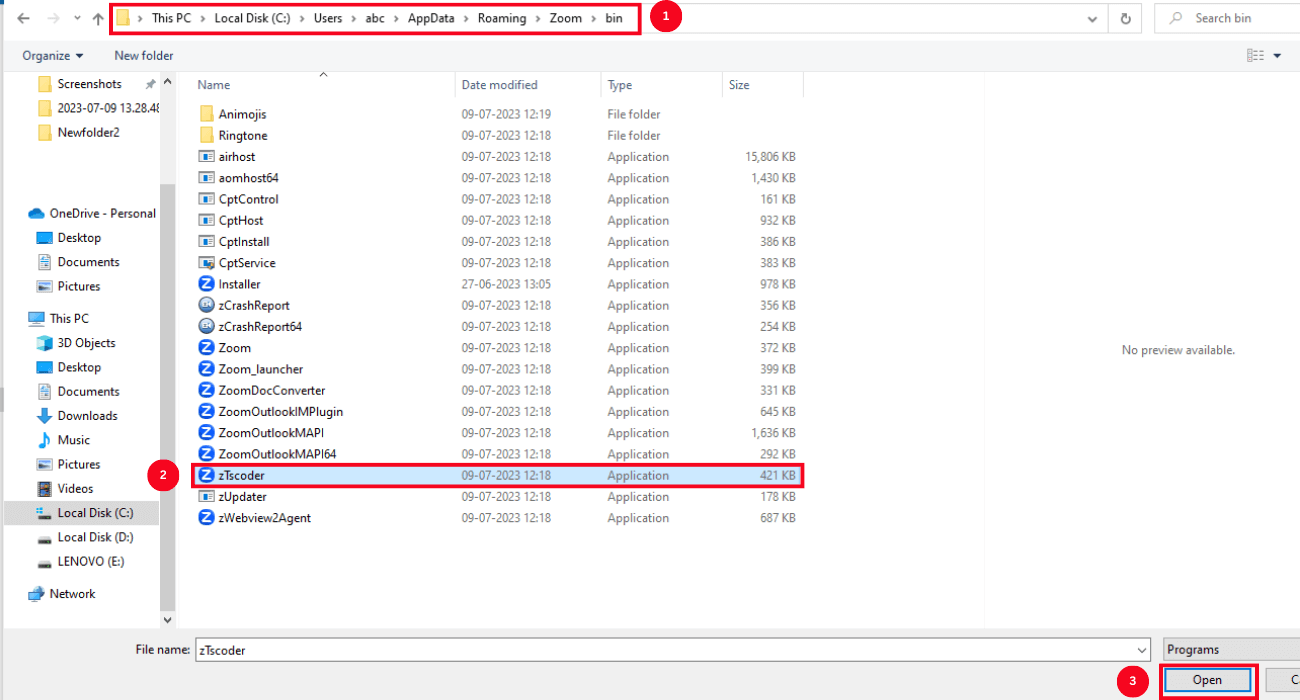Select the zWebview2Agent file icon
Screen dimensions: 1300x700
[x=207, y=518]
